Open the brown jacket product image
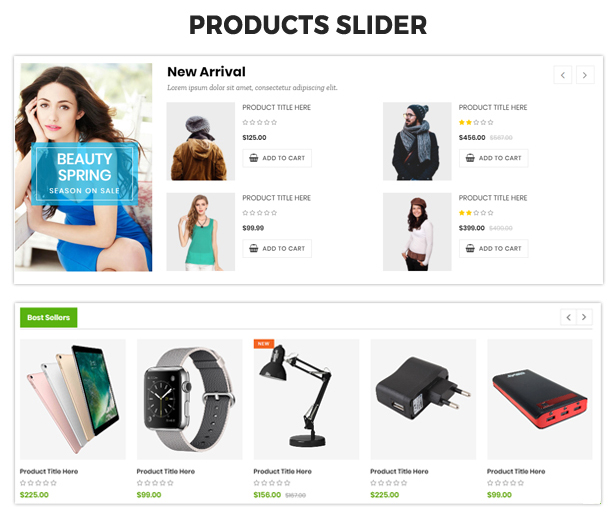Screen dimensions: 616x521 pyautogui.click(x=201, y=141)
